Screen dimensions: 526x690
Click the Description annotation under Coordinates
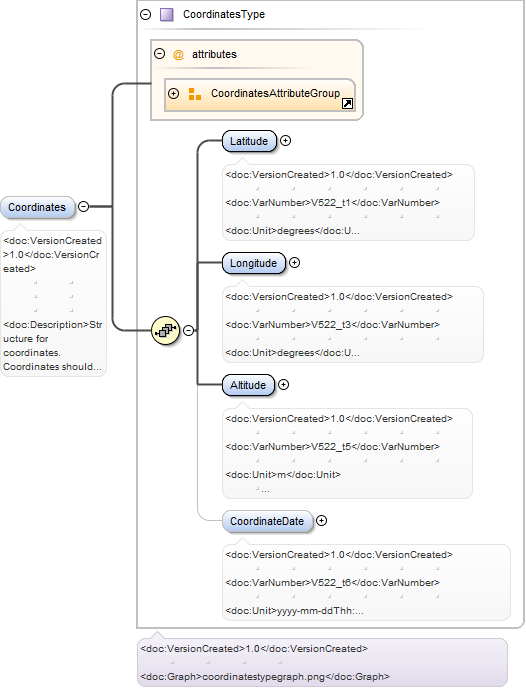pos(53,346)
